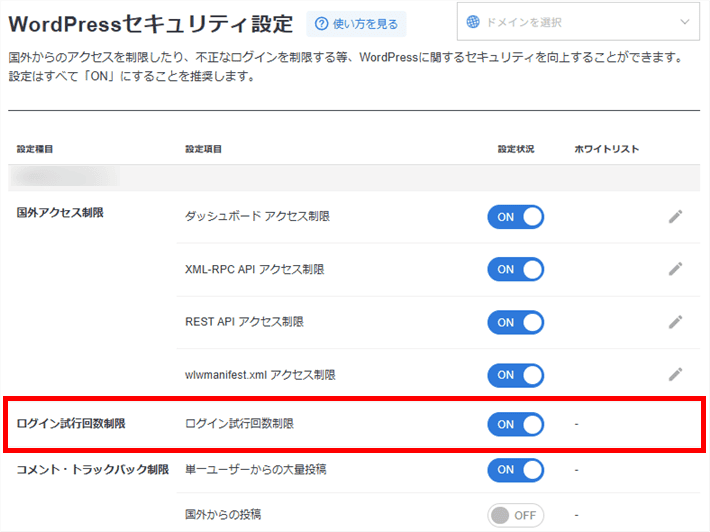This screenshot has height=532, width=710.
Task: Click 設定種目 column header
Action: point(35,149)
